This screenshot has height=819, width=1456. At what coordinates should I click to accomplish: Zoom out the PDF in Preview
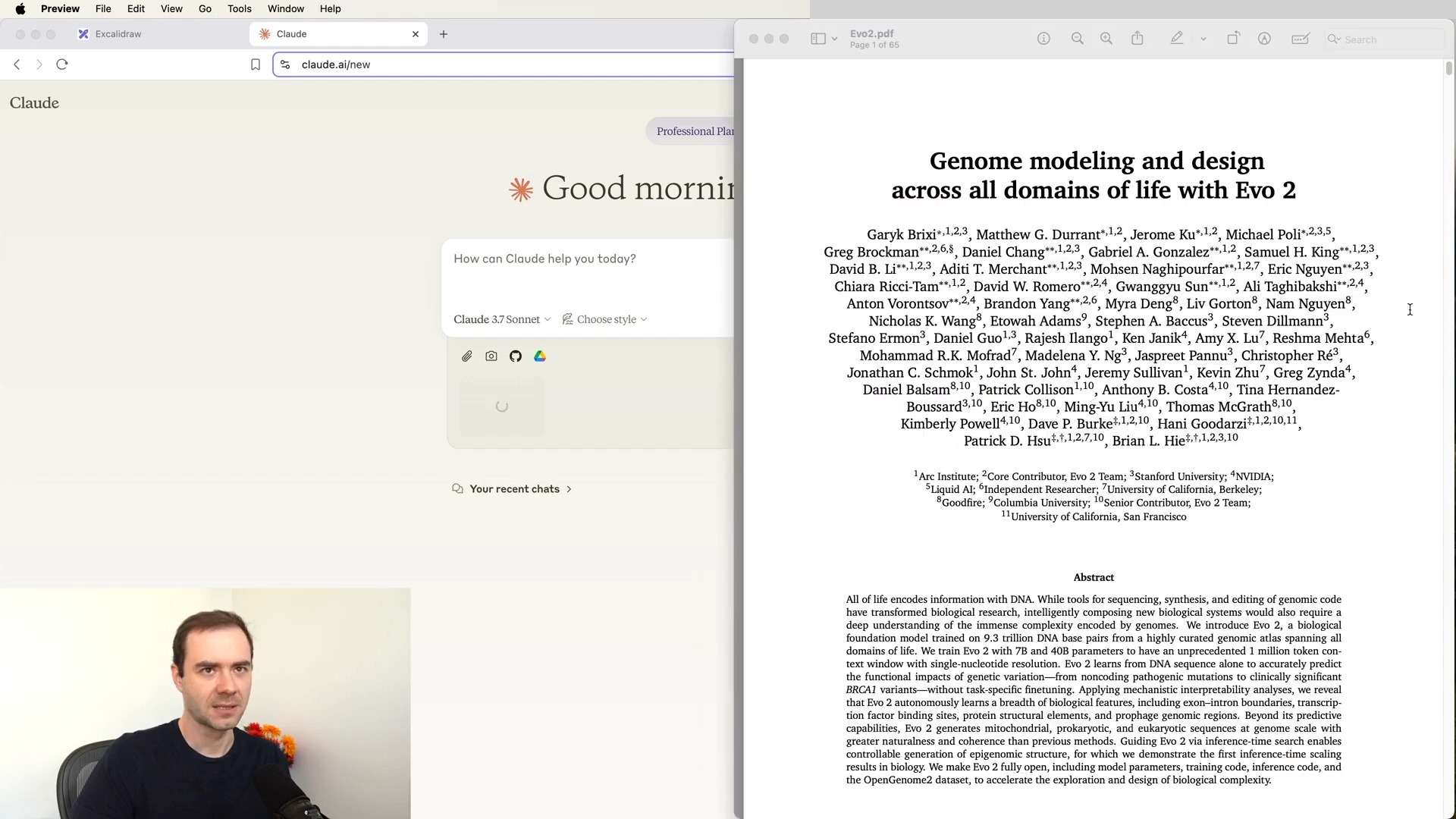(1078, 39)
